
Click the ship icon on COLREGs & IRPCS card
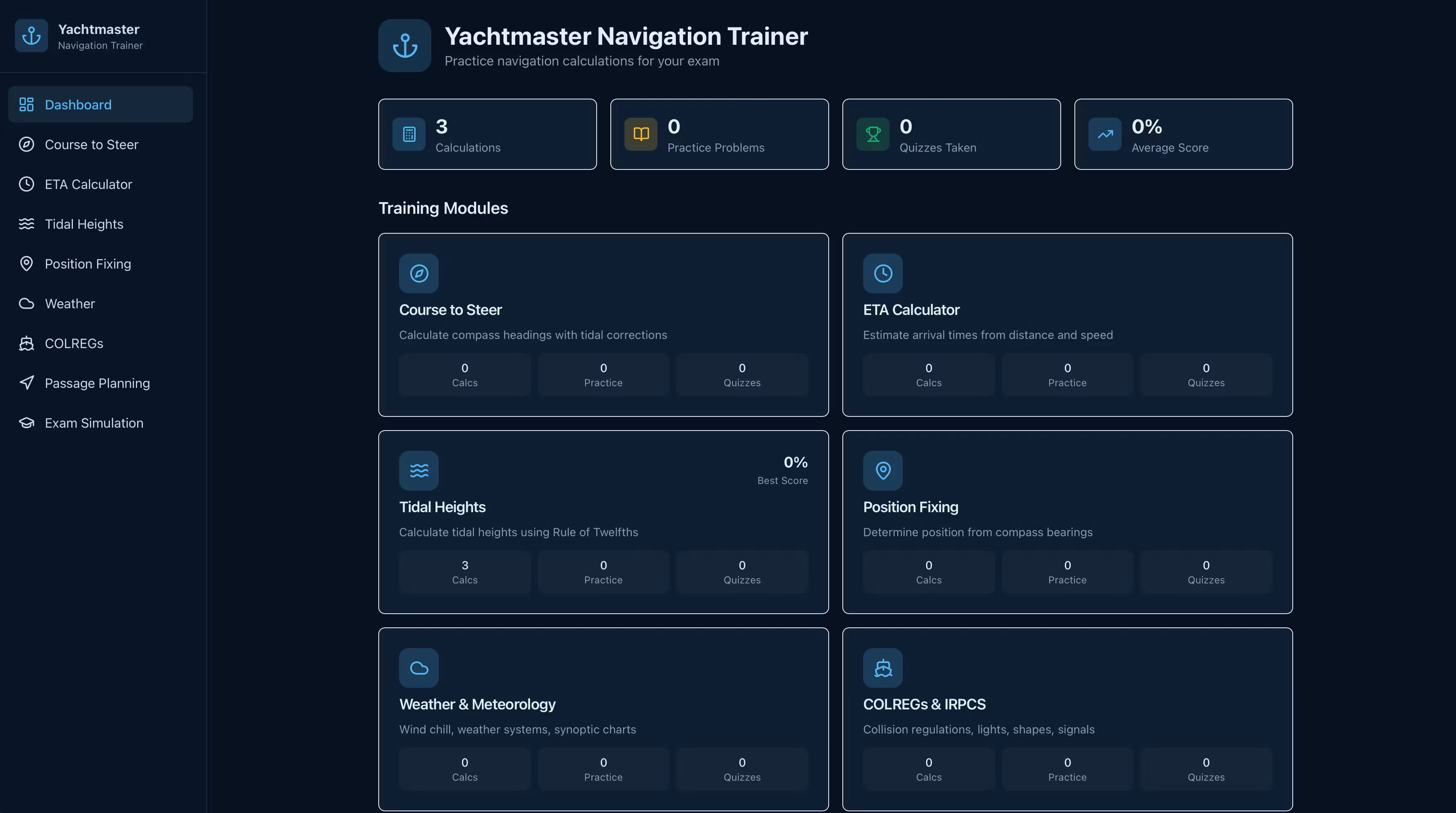tap(882, 668)
